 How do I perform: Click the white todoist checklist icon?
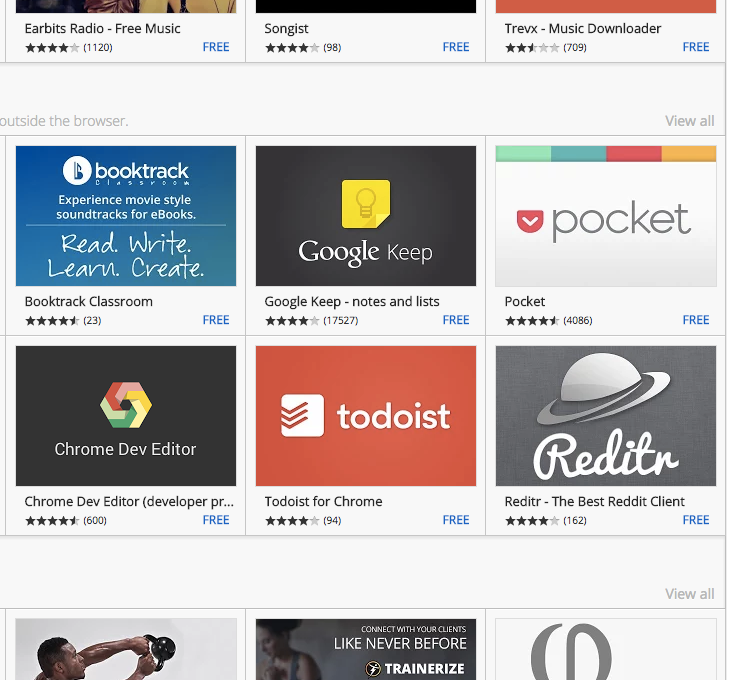point(302,416)
